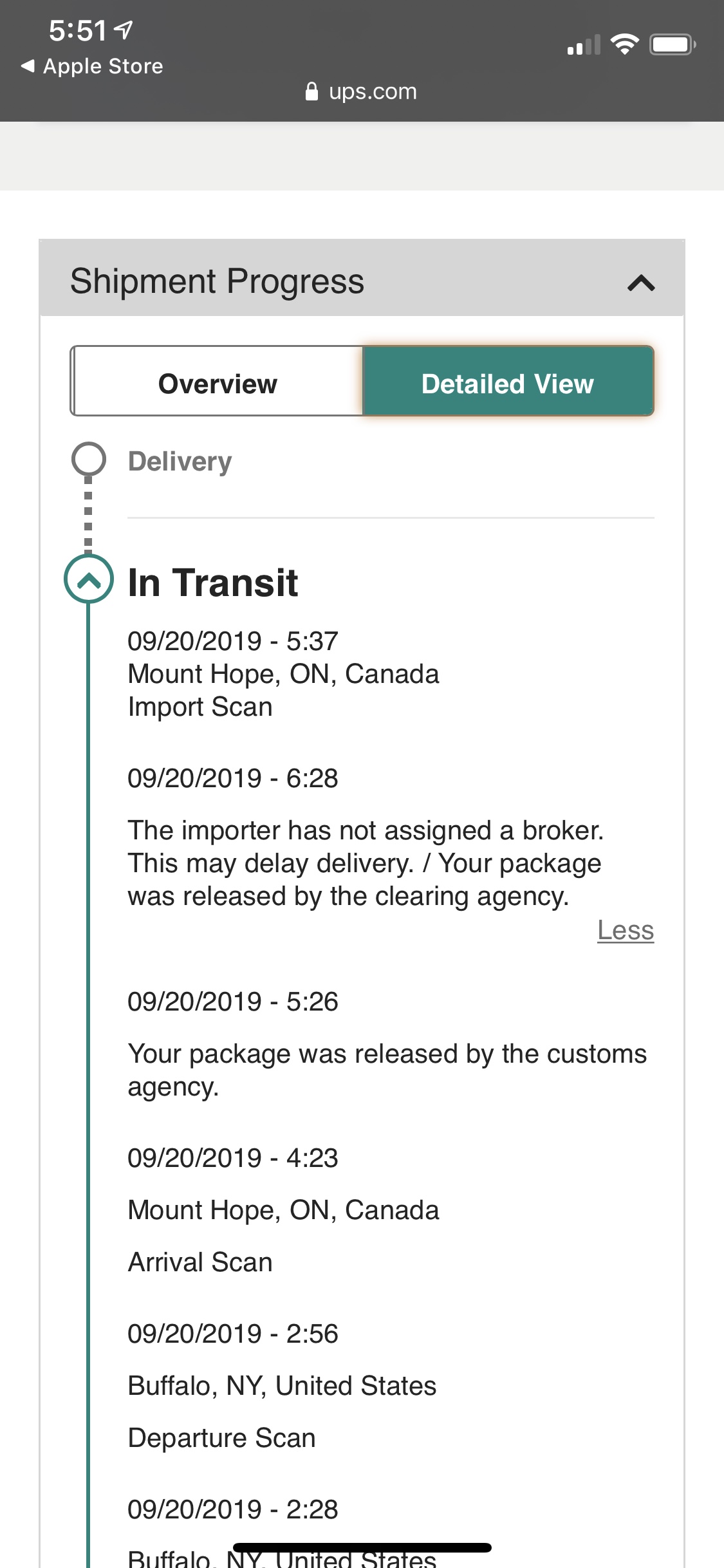The height and width of the screenshot is (1568, 724).
Task: Collapse the Shipment Progress panel chevron
Action: pos(641,283)
